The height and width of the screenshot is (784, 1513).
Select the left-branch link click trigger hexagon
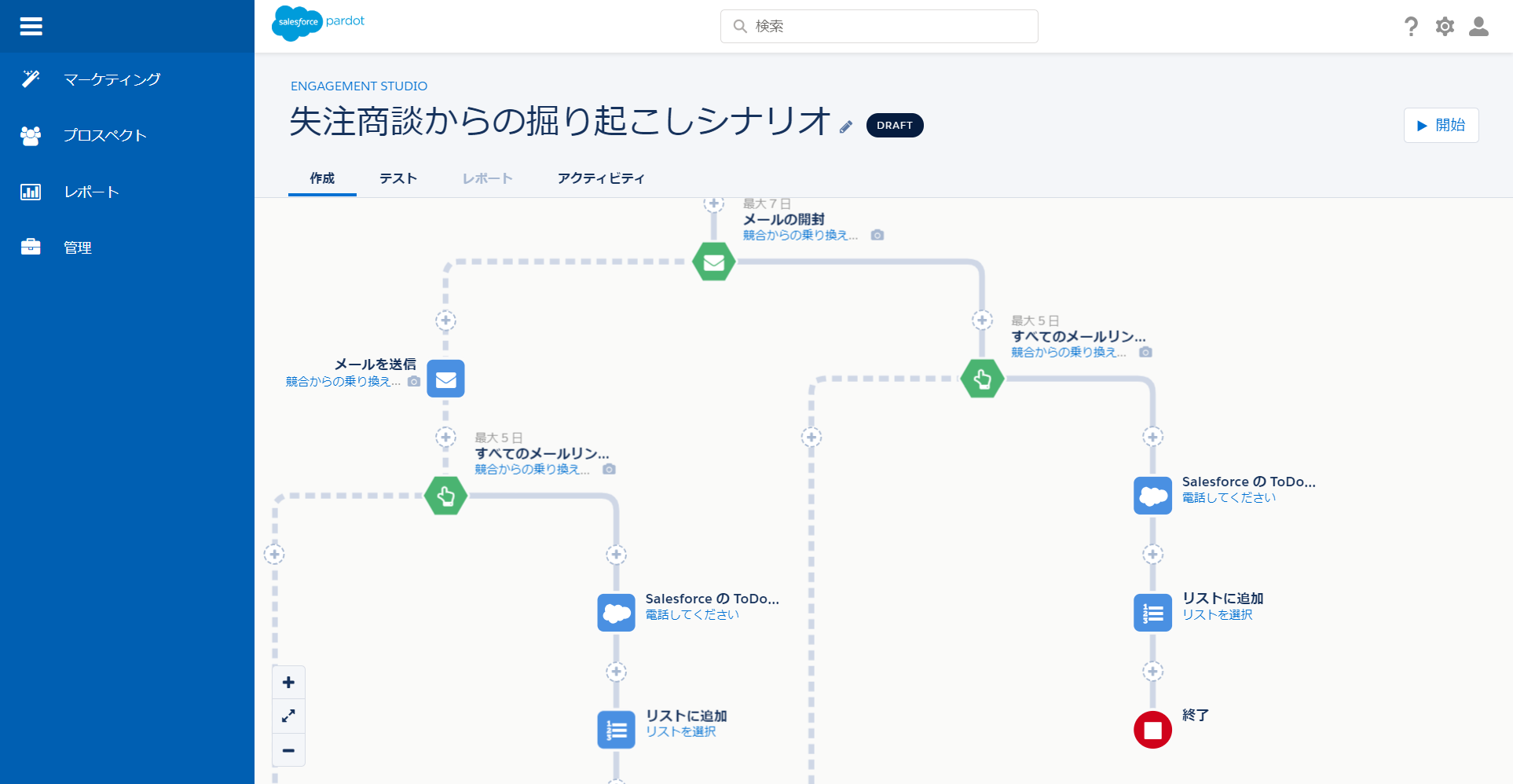[x=445, y=496]
